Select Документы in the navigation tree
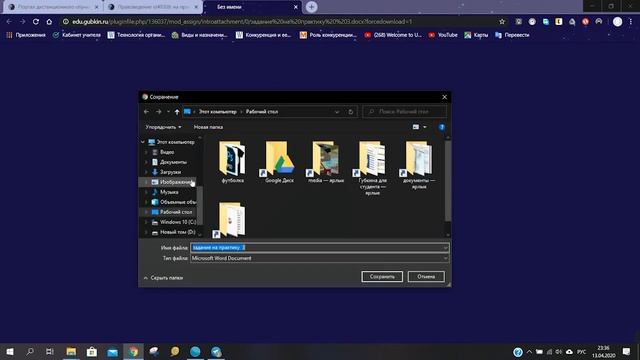 coord(173,162)
